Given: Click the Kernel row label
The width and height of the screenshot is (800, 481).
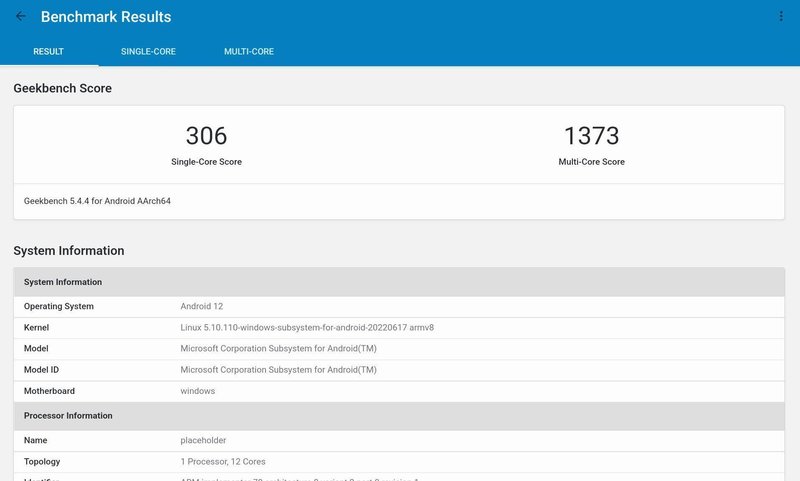Looking at the screenshot, I should pyautogui.click(x=36, y=327).
